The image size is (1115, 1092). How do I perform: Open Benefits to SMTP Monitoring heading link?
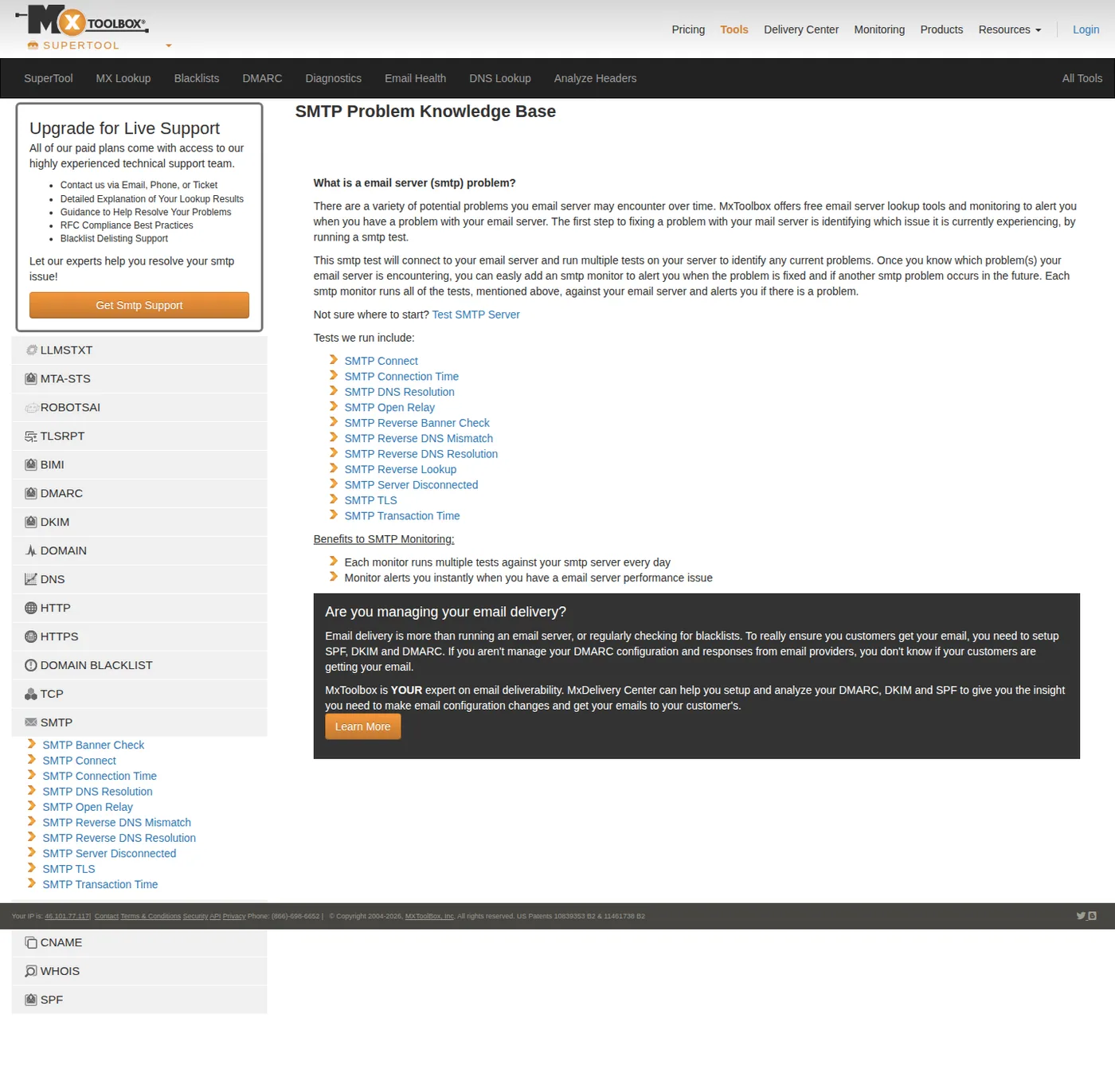pos(384,539)
